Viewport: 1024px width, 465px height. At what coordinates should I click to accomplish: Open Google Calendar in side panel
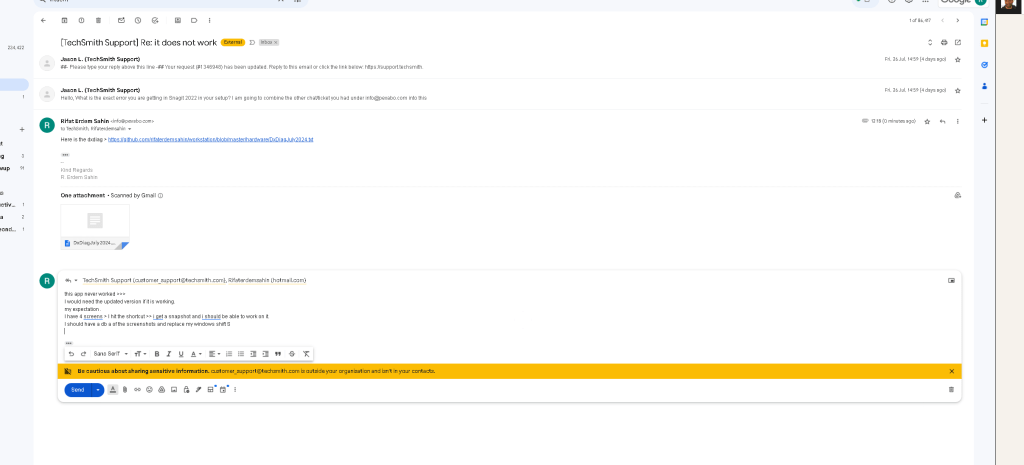(984, 22)
